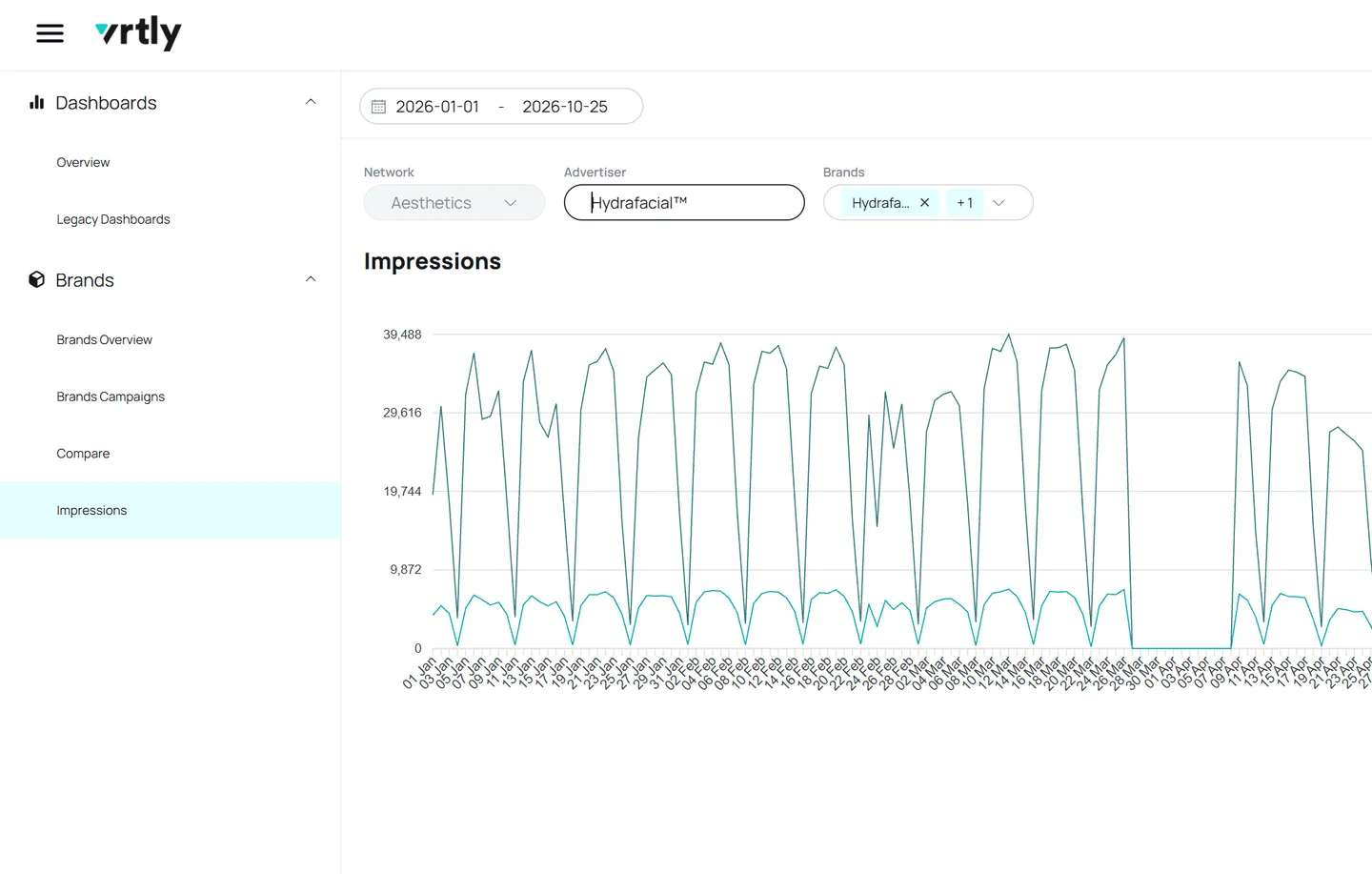Click the vrtly logo
Image resolution: width=1372 pixels, height=874 pixels.
(138, 33)
